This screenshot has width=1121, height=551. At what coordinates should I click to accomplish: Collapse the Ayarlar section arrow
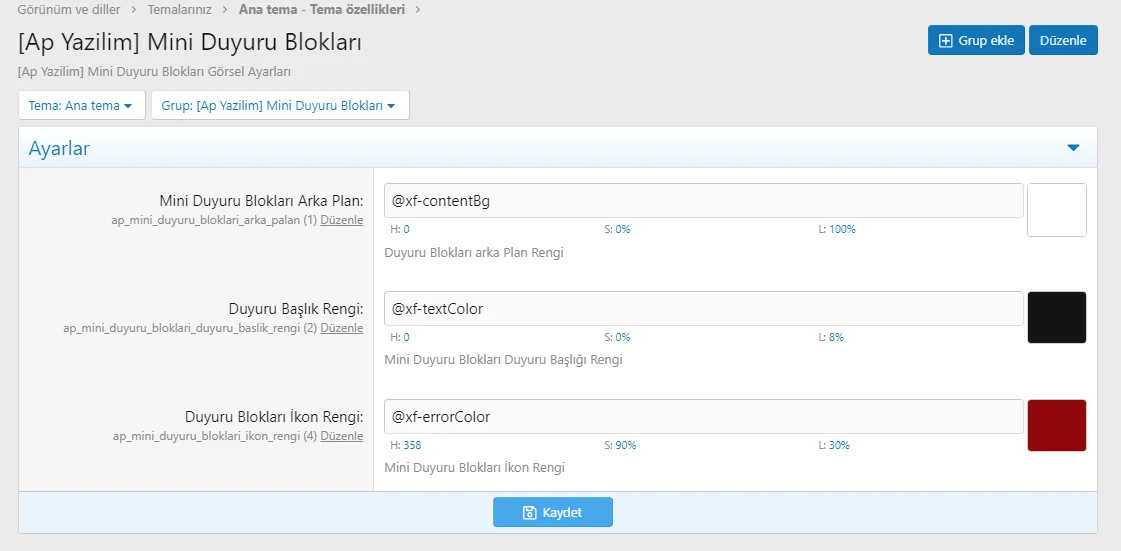point(1073,148)
